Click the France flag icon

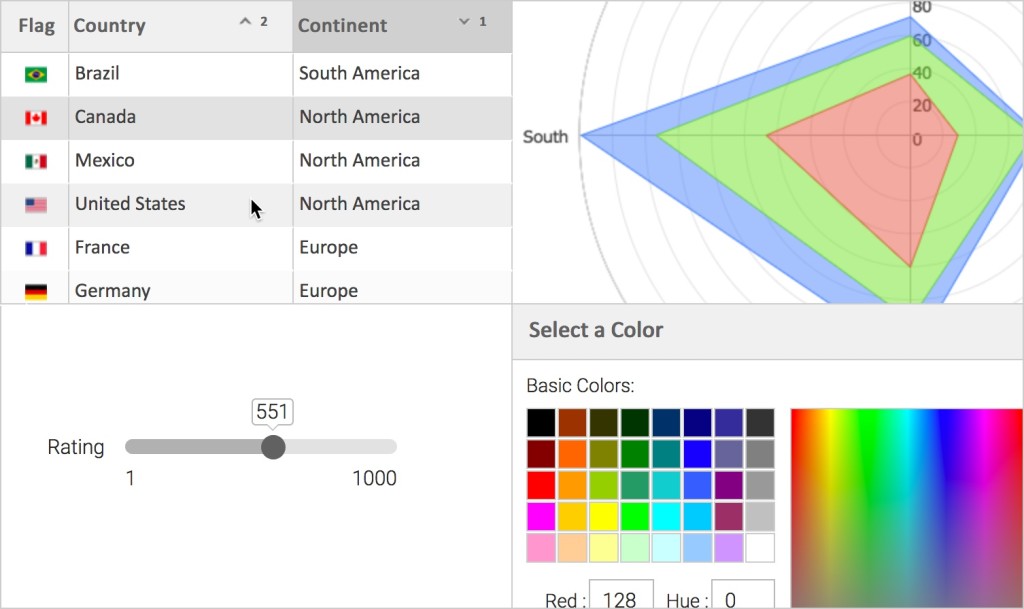(36, 248)
